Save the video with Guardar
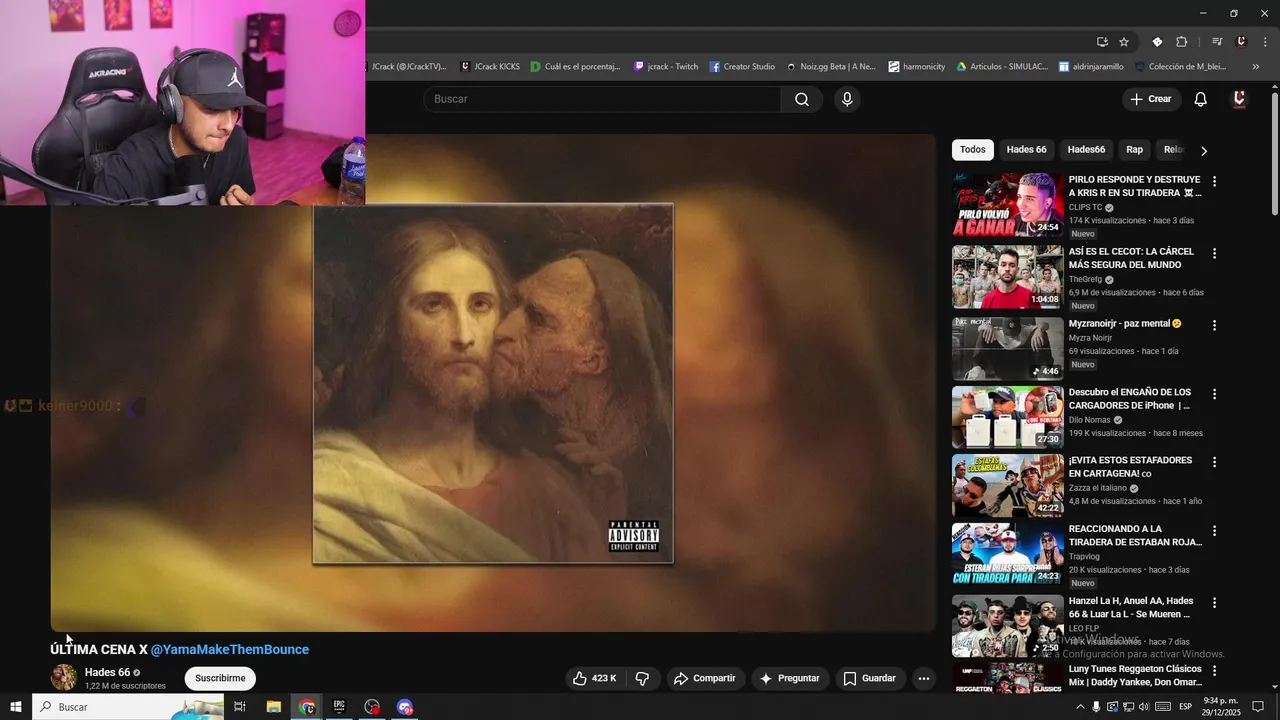 pyautogui.click(x=869, y=678)
